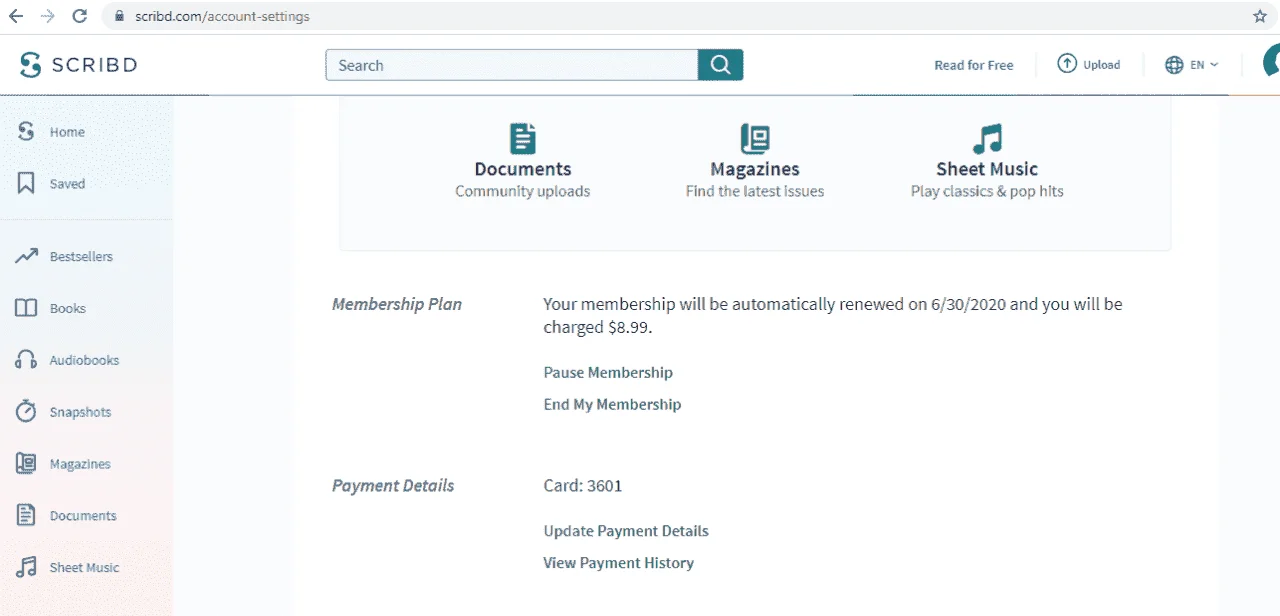The width and height of the screenshot is (1280, 616).
Task: Click the magnifying glass search button
Action: 720,65
